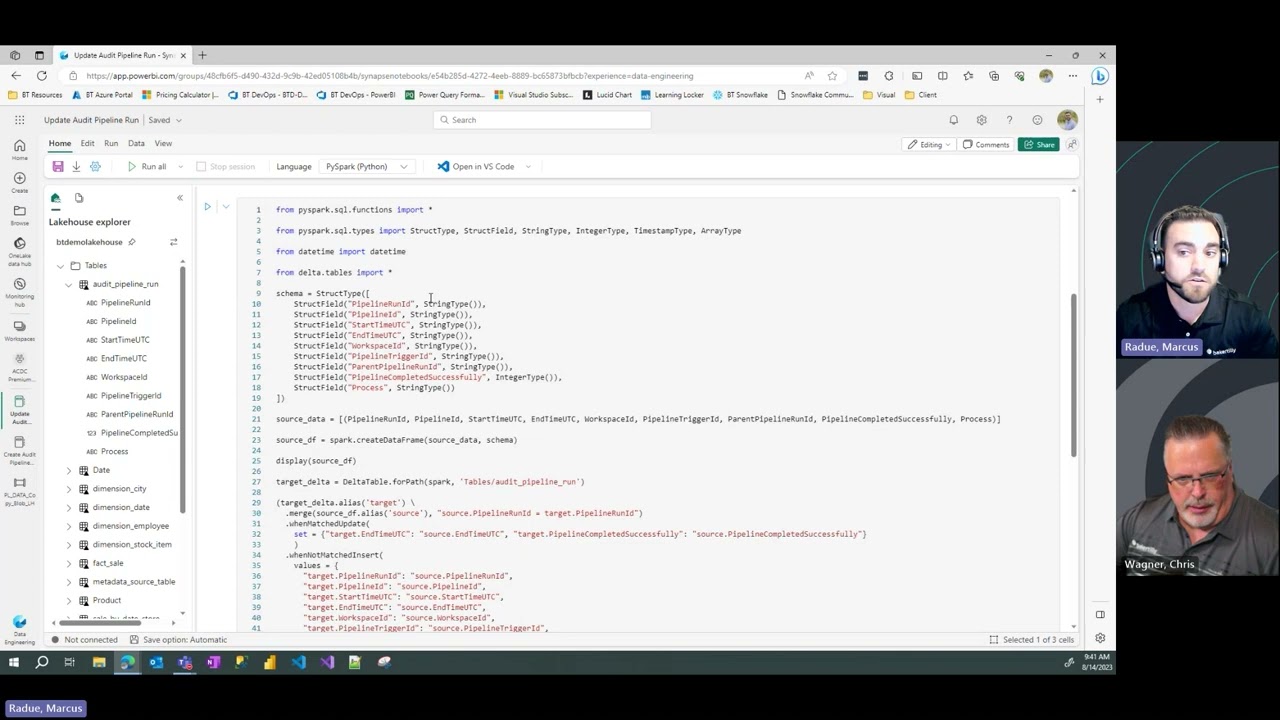The image size is (1280, 720).
Task: Open the PySpark (Python) language dropdown
Action: point(366,167)
